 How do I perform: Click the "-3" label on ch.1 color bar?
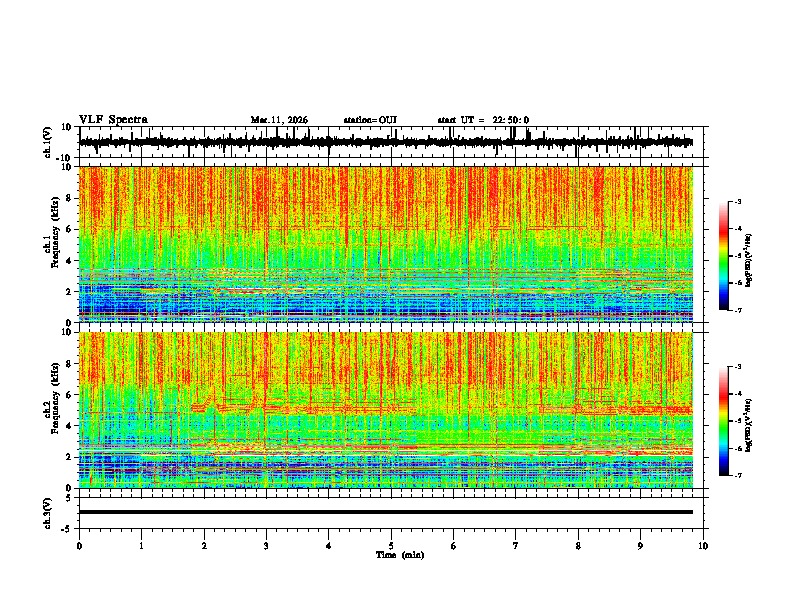[737, 201]
